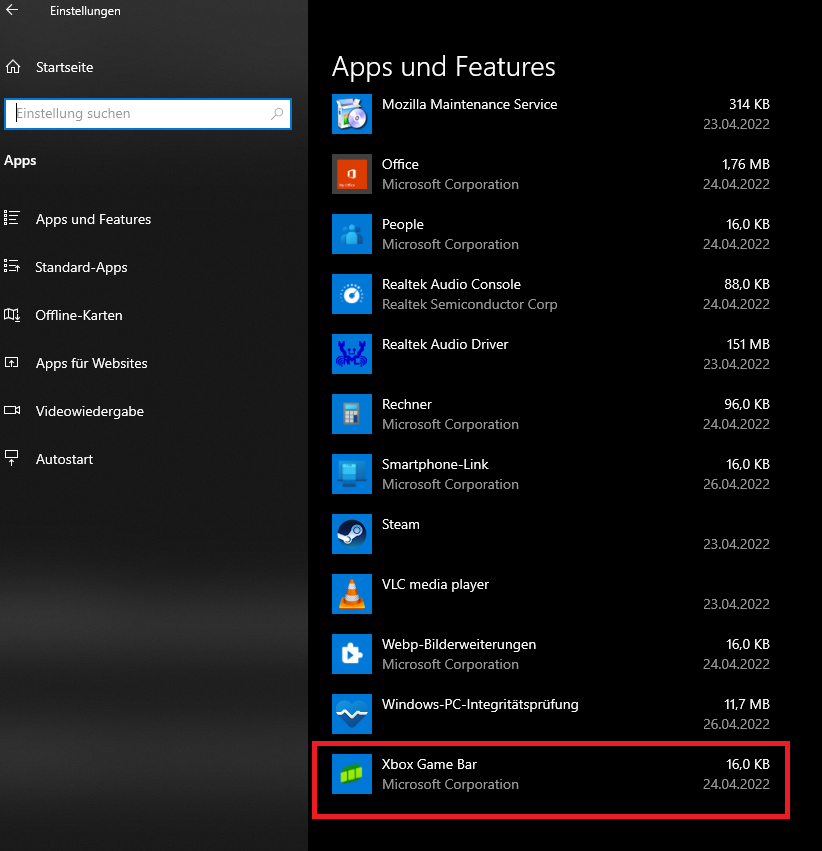The height and width of the screenshot is (851, 822).
Task: Click the Steam app icon
Action: 352,534
